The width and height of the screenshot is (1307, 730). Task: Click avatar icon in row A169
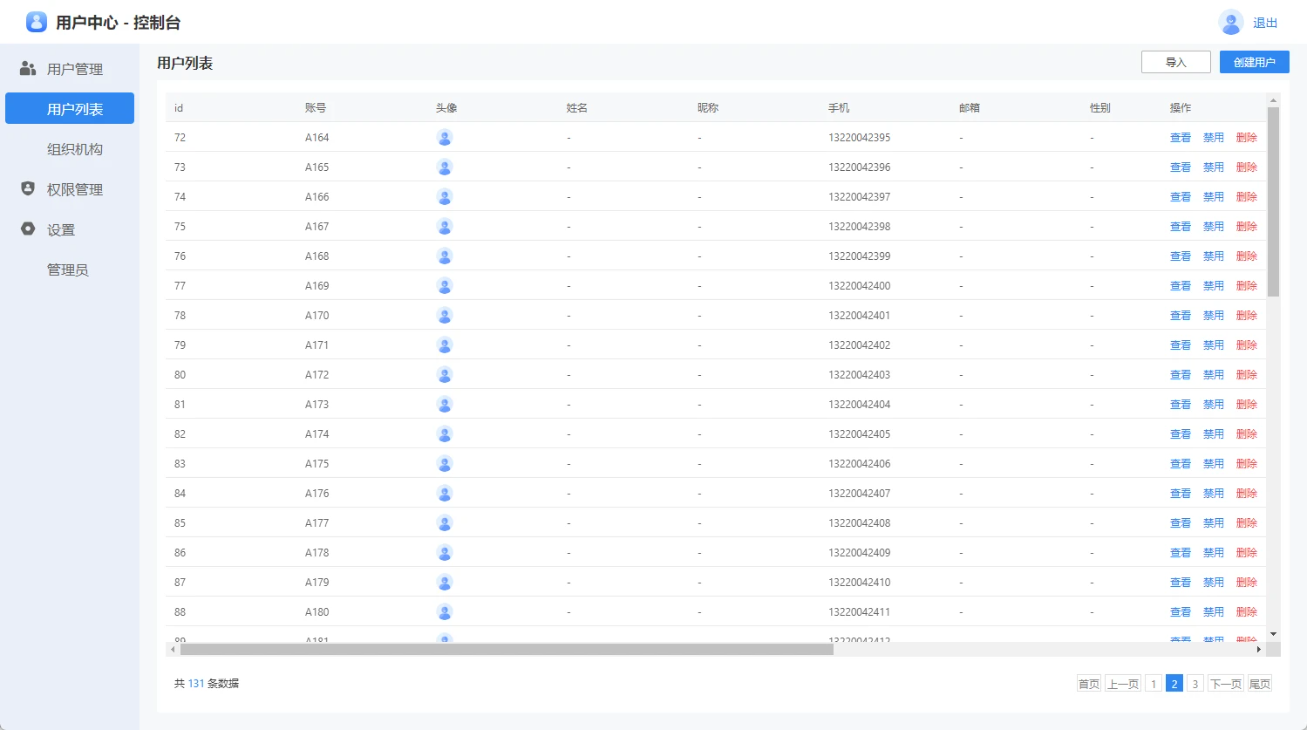click(x=445, y=286)
